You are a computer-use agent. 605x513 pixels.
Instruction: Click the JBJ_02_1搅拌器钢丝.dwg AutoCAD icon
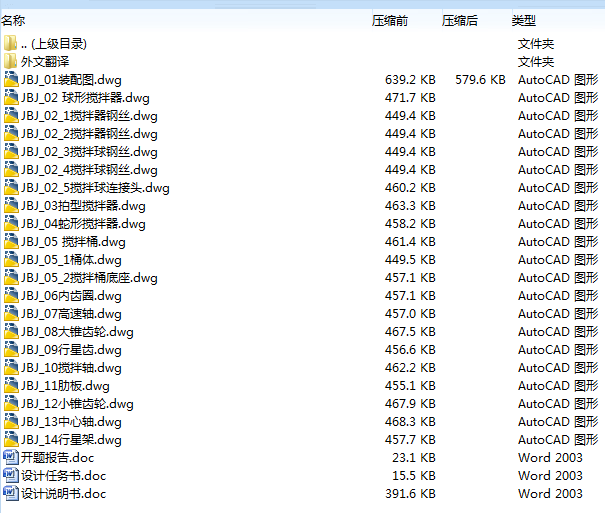click(11, 116)
